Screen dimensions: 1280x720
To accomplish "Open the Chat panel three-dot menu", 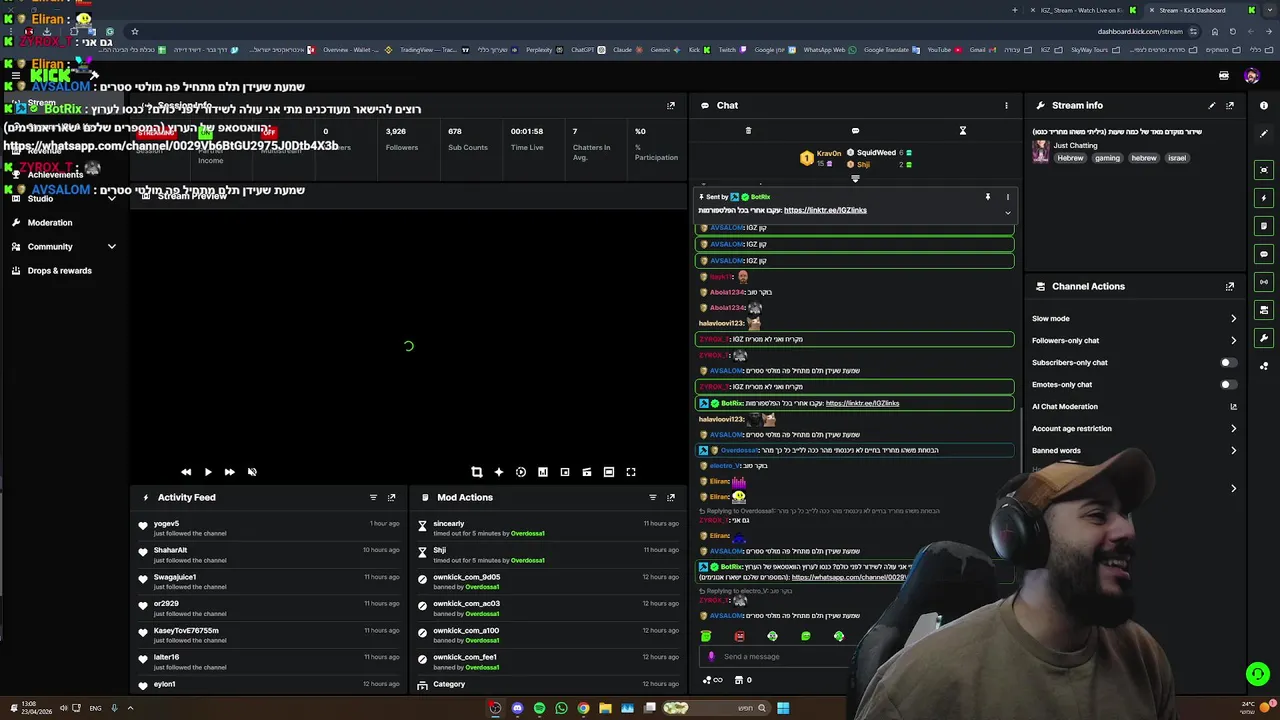I will 1006,105.
